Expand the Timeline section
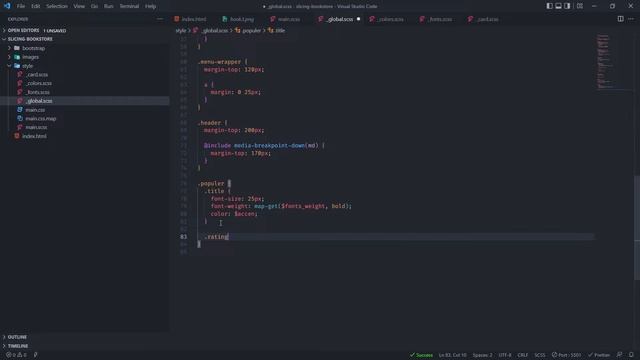This screenshot has height=360, width=640. [18, 346]
